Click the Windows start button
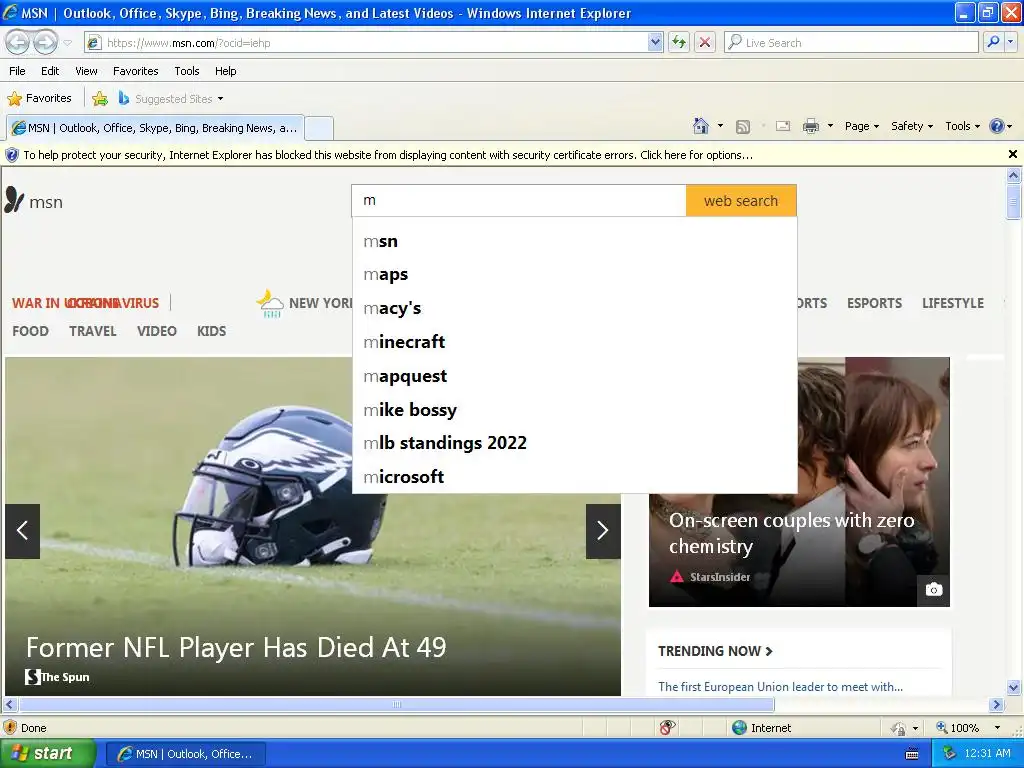This screenshot has height=768, width=1024. pyautogui.click(x=48, y=754)
